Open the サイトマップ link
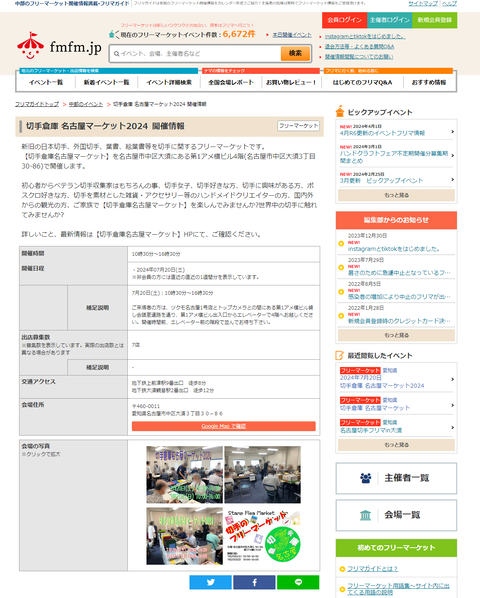480x598 pixels. coord(423,3)
